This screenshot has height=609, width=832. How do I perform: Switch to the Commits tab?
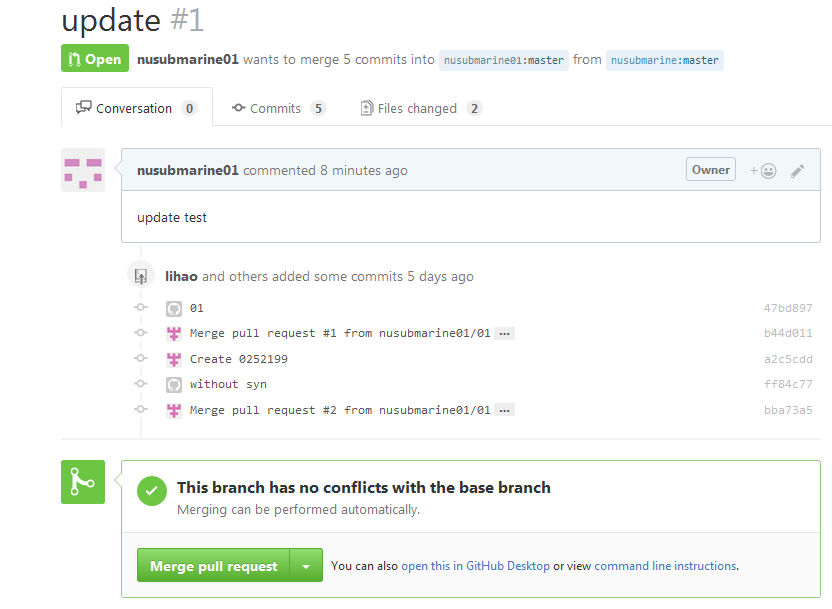point(278,107)
